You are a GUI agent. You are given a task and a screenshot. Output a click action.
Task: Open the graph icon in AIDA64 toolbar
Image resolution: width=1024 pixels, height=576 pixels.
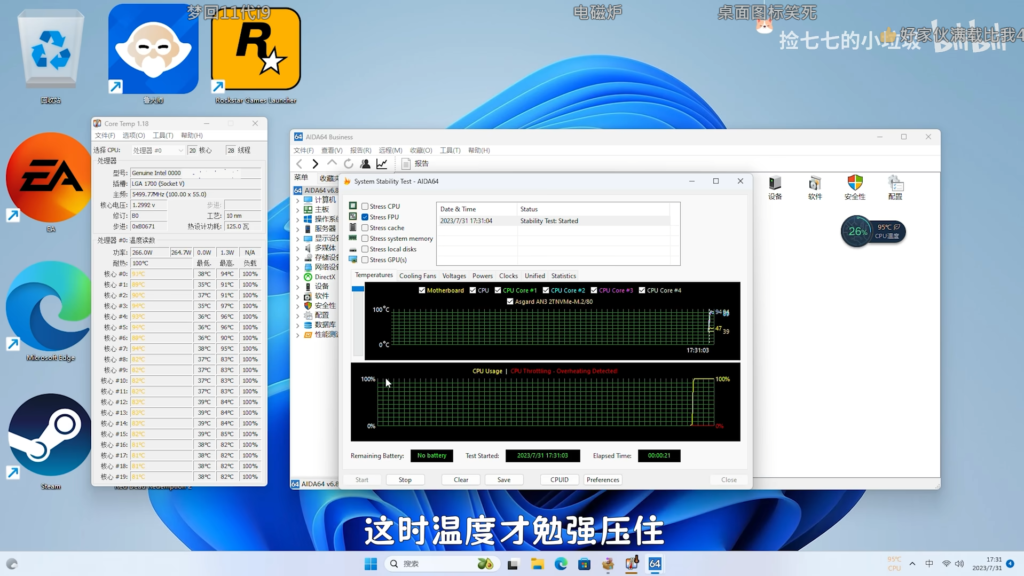pyautogui.click(x=382, y=164)
